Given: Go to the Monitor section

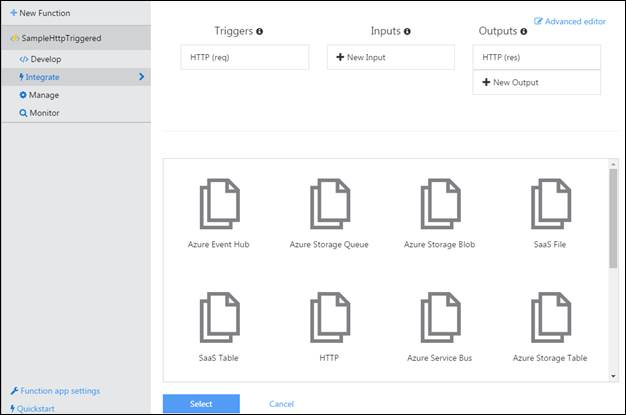Looking at the screenshot, I should pos(44,113).
